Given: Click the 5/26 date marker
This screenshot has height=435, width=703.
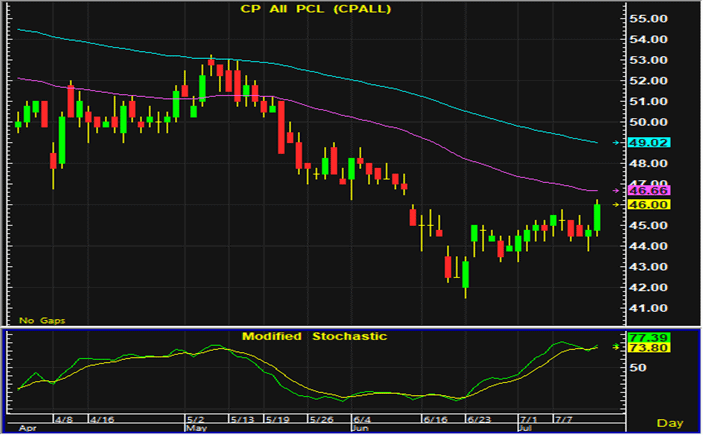Looking at the screenshot, I should tap(321, 420).
